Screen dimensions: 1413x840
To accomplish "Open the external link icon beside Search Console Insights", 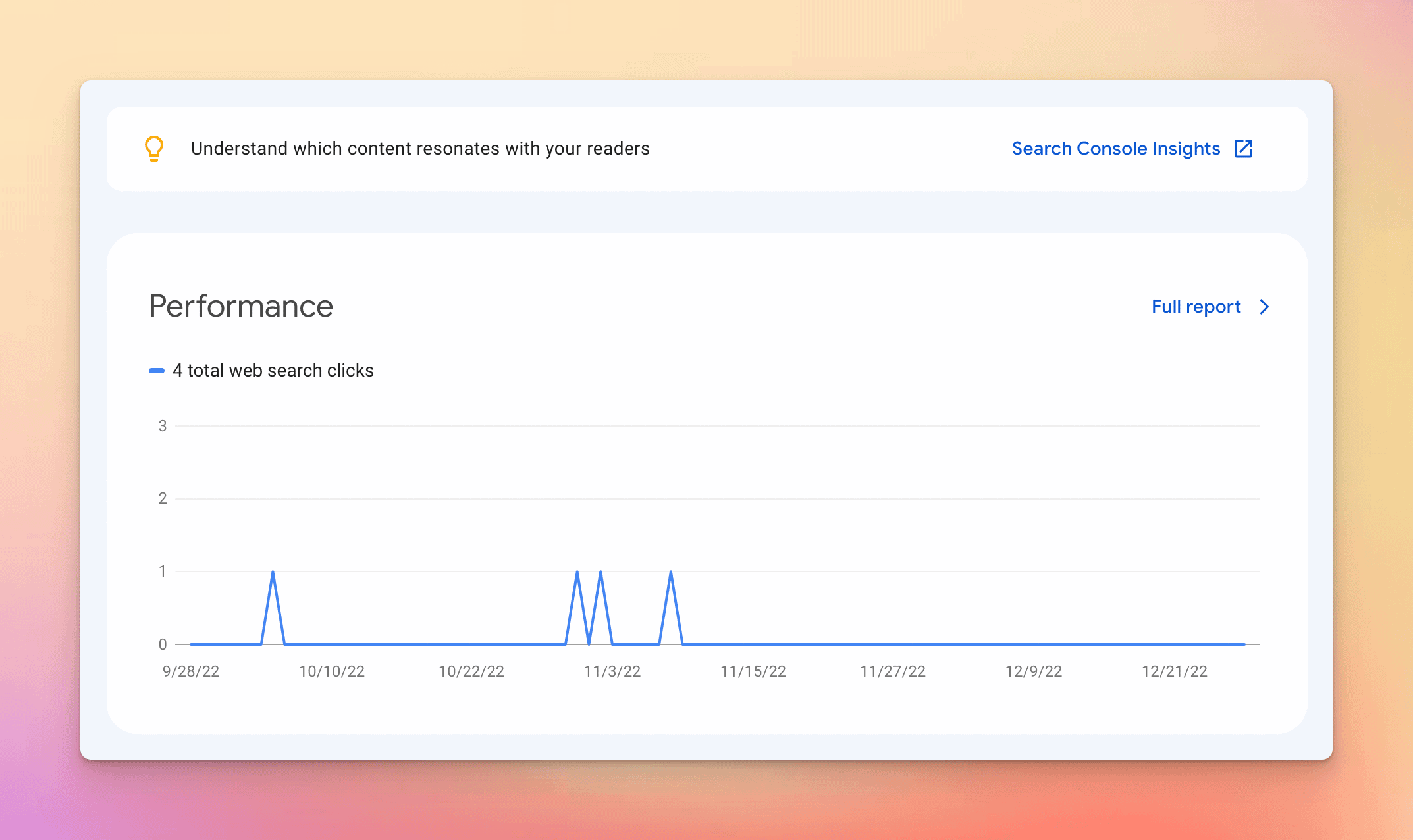I will pos(1243,149).
